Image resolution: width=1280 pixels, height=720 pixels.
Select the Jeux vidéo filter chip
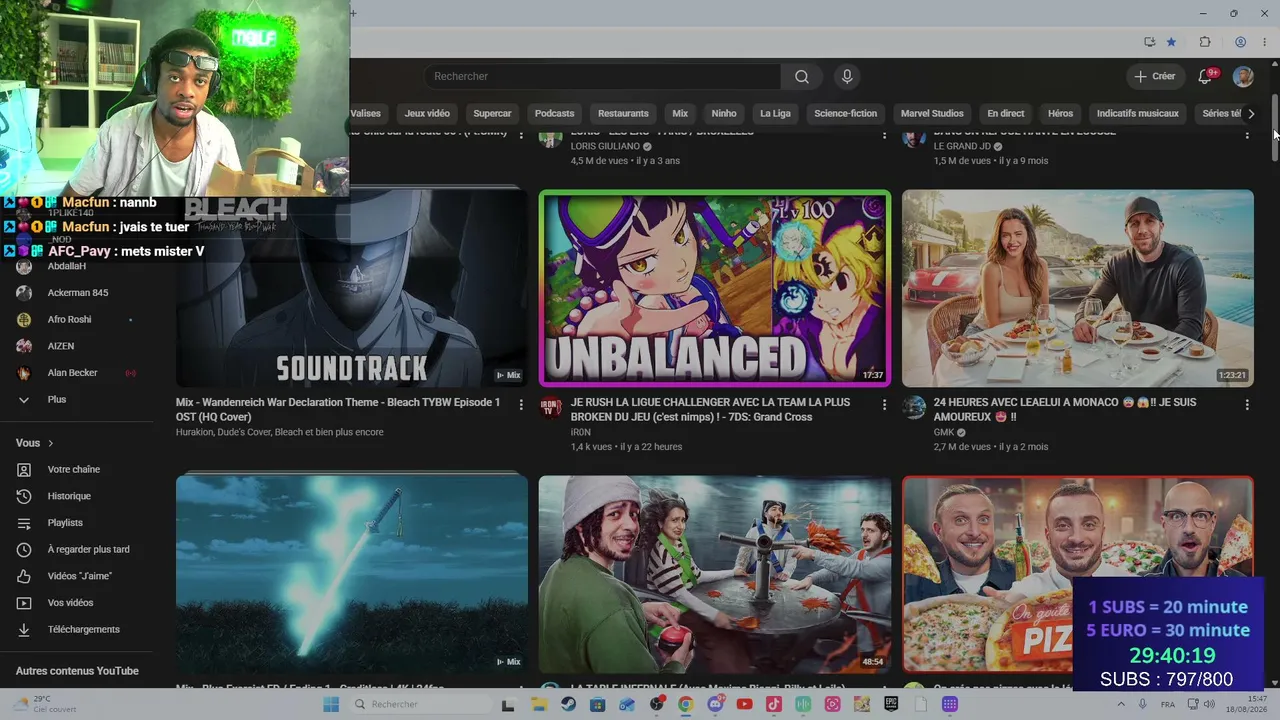(427, 114)
